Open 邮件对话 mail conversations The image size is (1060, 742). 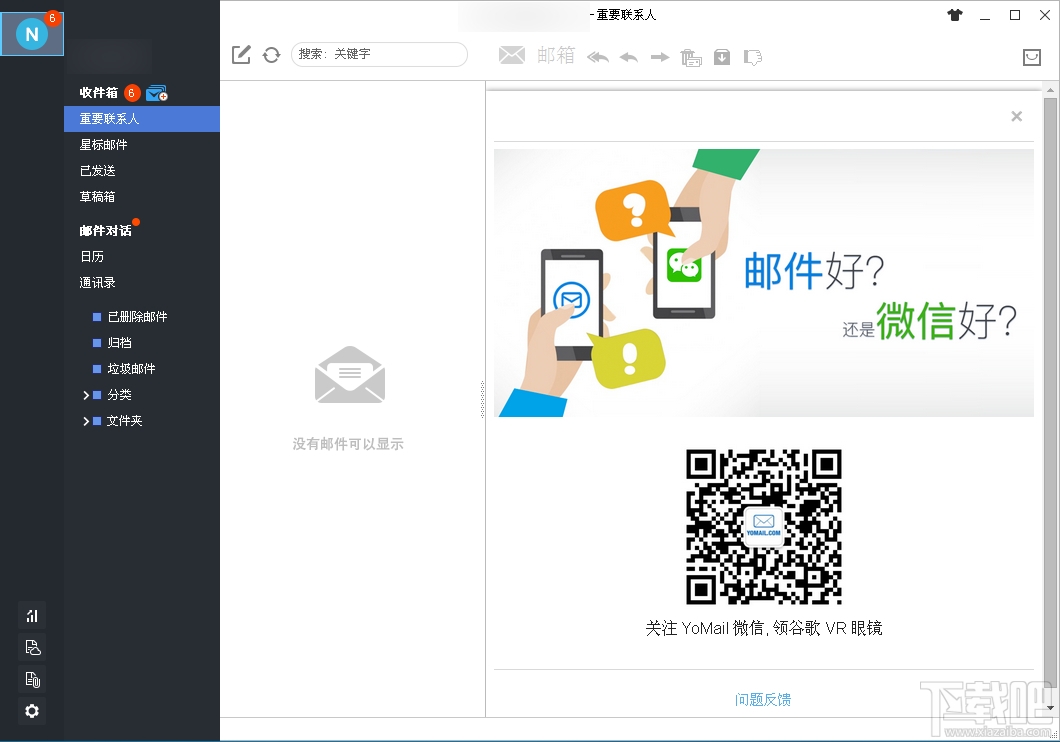pyautogui.click(x=105, y=230)
